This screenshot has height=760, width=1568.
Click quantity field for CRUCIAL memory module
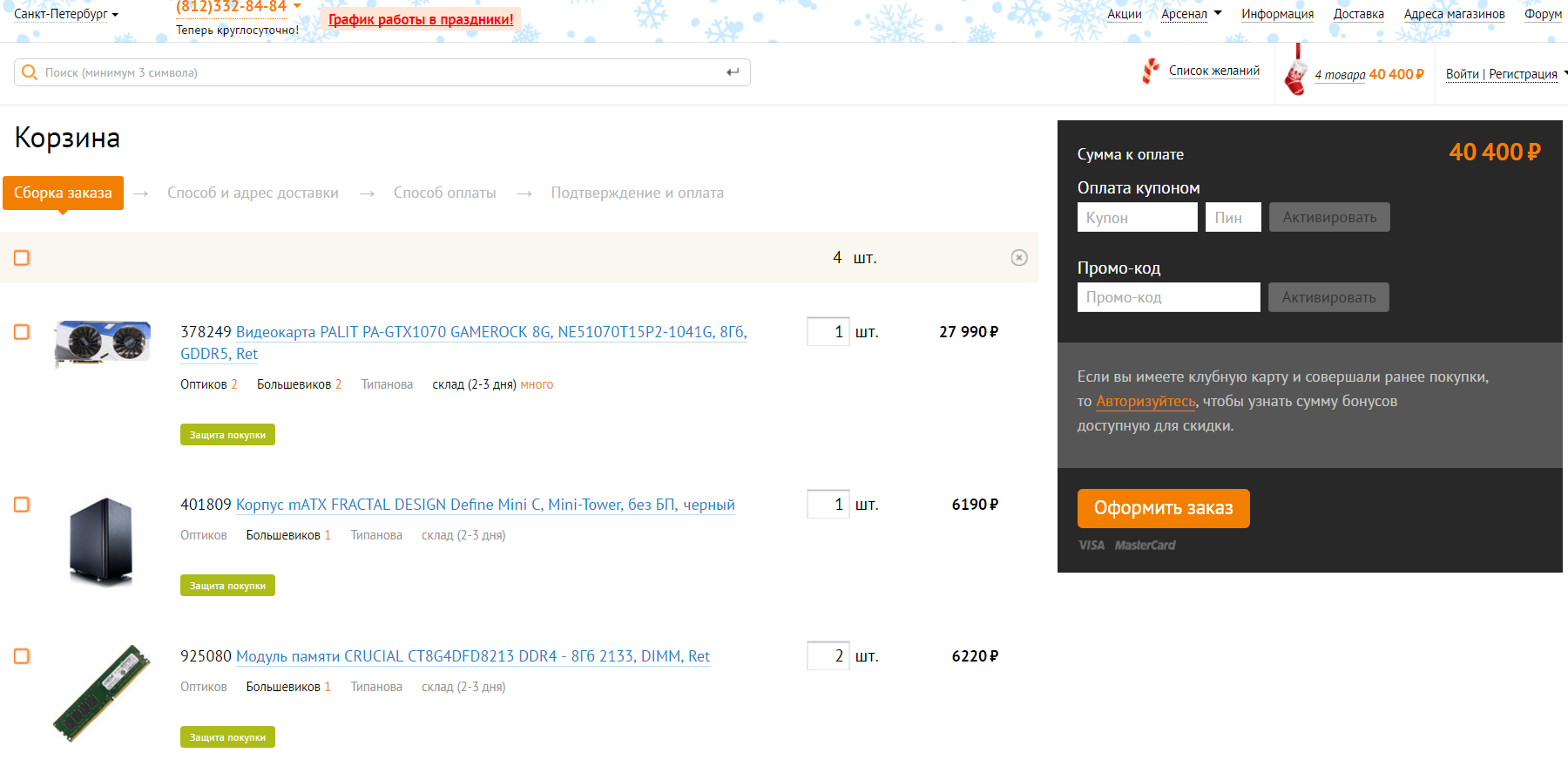(828, 656)
